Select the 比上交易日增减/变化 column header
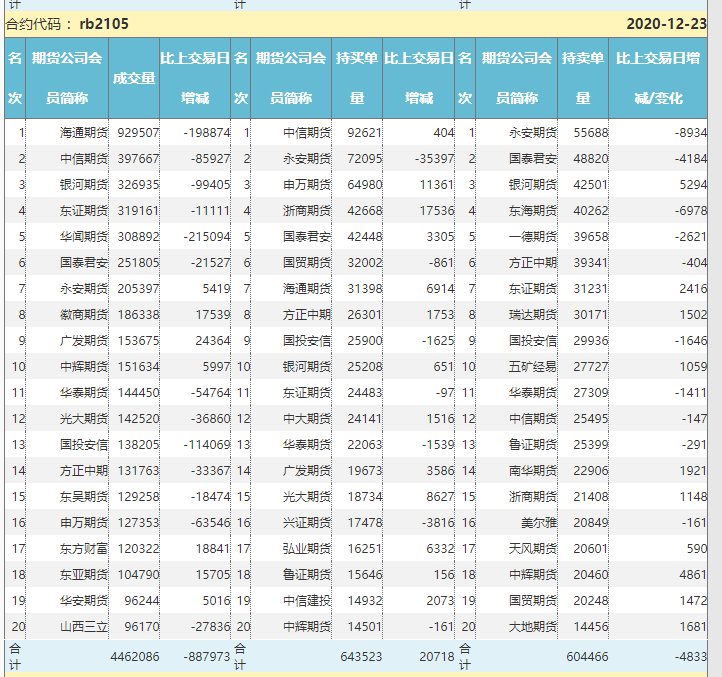The image size is (722, 677). coord(658,78)
